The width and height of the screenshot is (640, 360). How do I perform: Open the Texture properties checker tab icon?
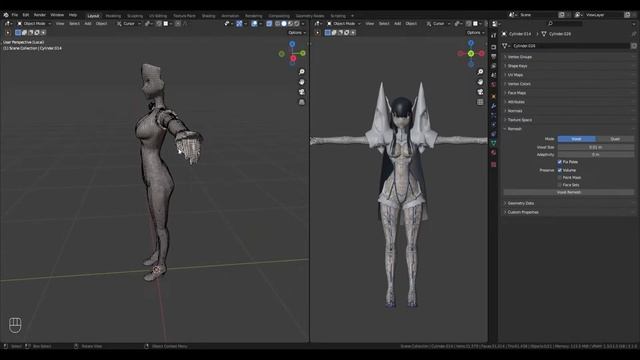pos(493,164)
